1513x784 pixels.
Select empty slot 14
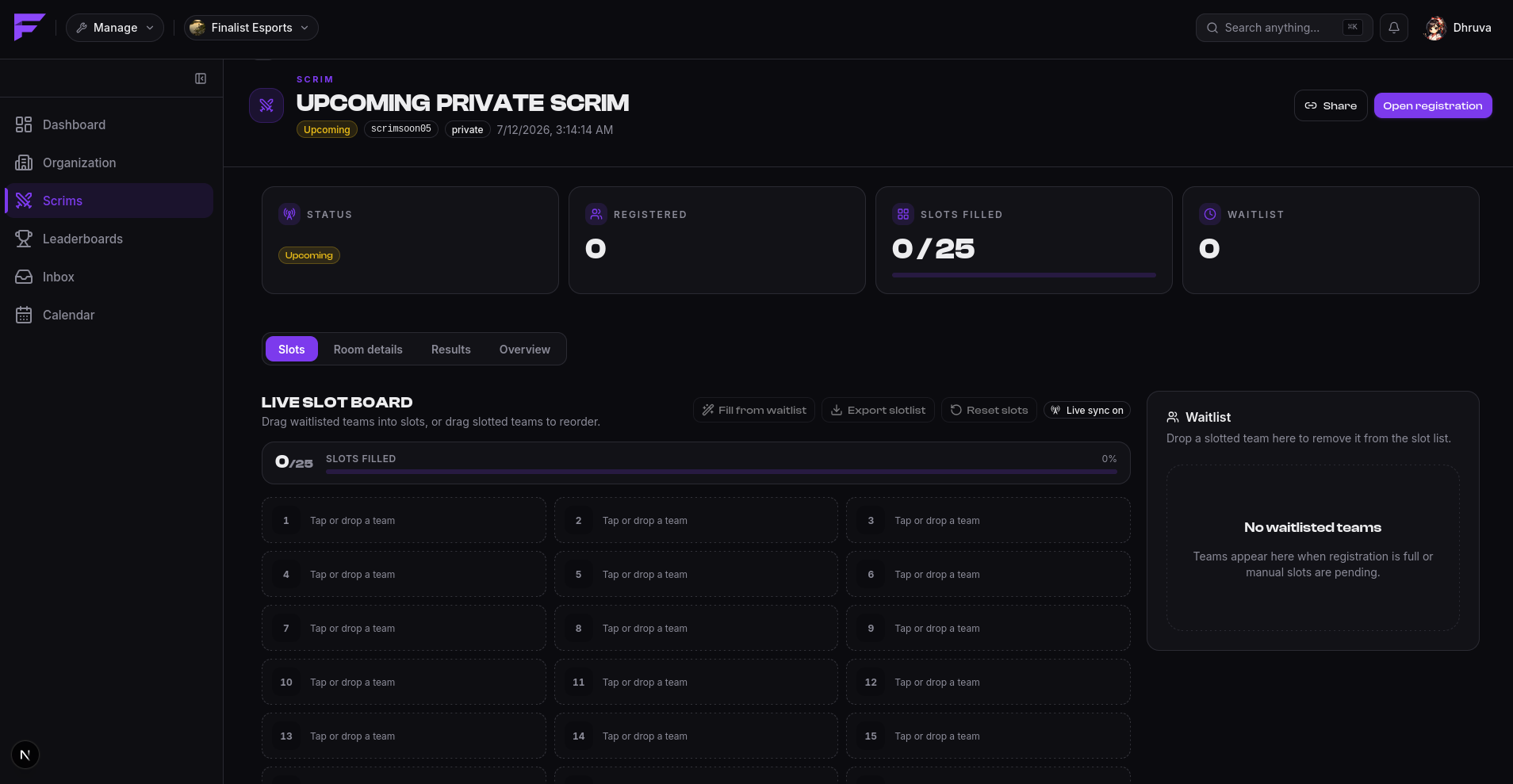click(x=696, y=736)
